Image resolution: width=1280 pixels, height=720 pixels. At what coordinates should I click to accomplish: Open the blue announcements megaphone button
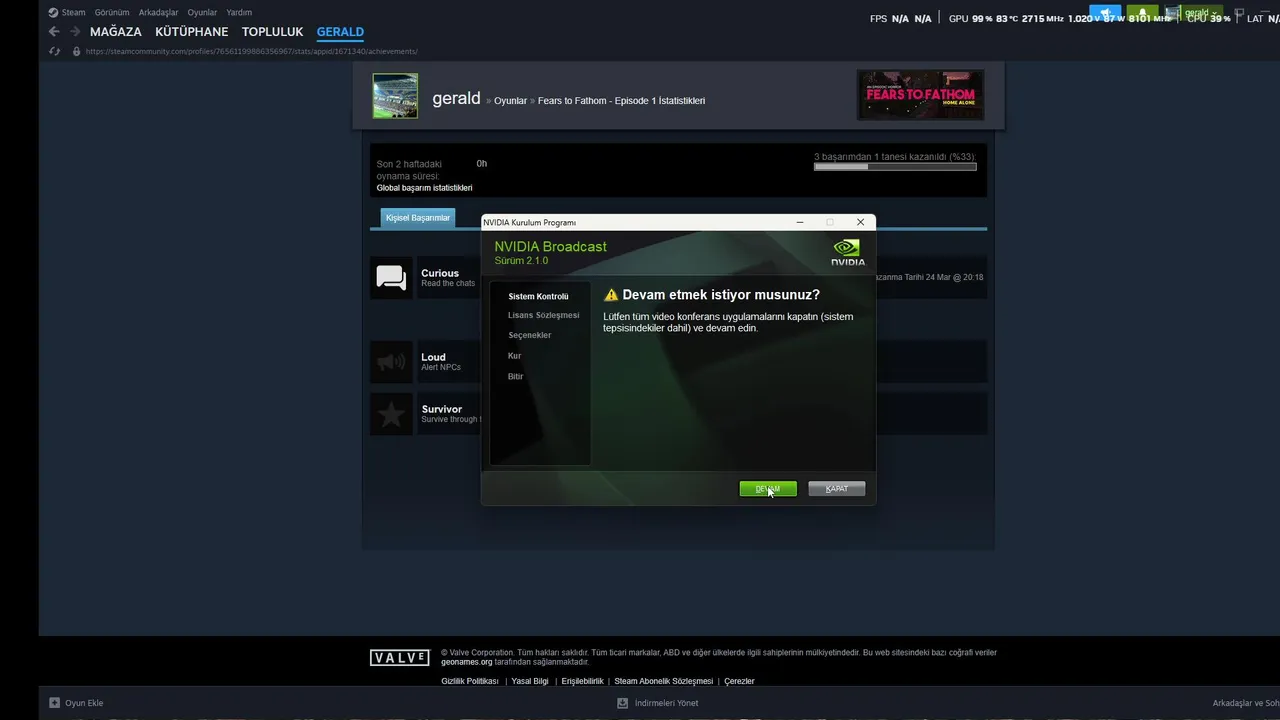(1105, 14)
